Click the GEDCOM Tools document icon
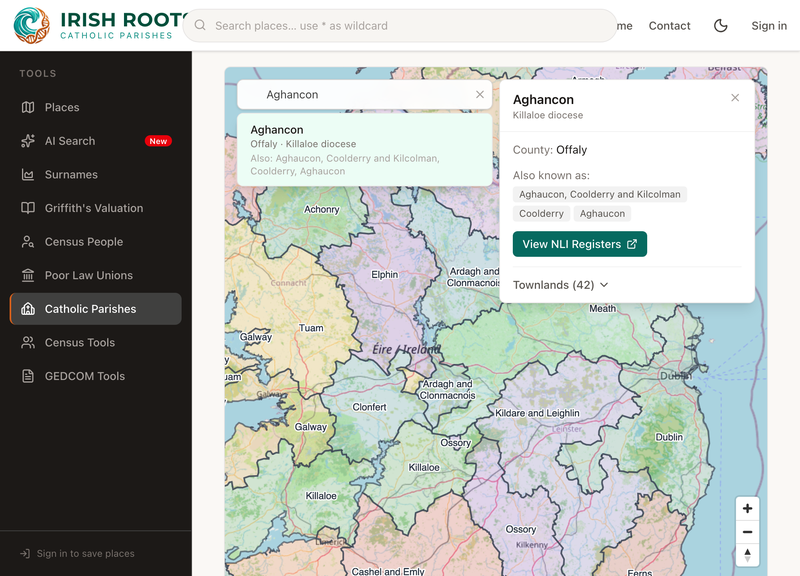The image size is (800, 576). click(x=28, y=376)
